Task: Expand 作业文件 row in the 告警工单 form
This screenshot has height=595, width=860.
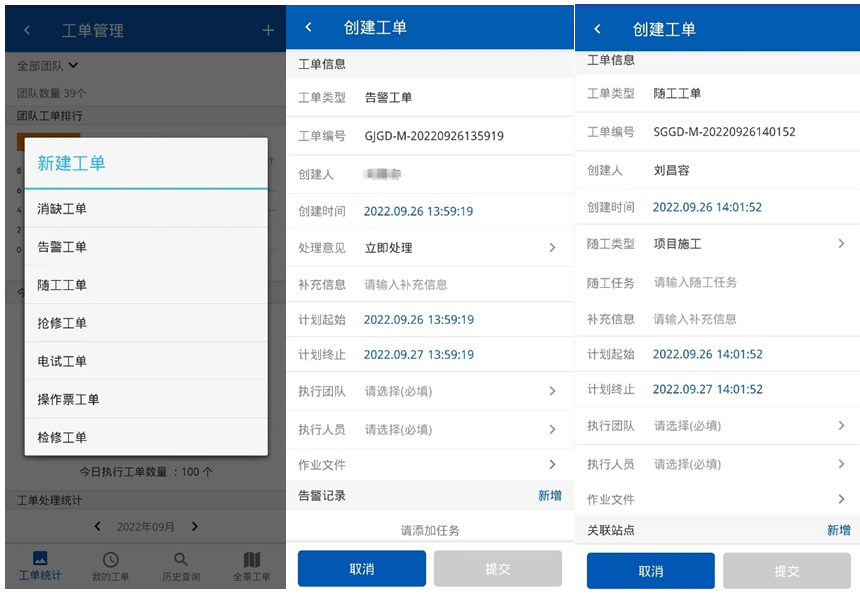Action: tap(552, 464)
